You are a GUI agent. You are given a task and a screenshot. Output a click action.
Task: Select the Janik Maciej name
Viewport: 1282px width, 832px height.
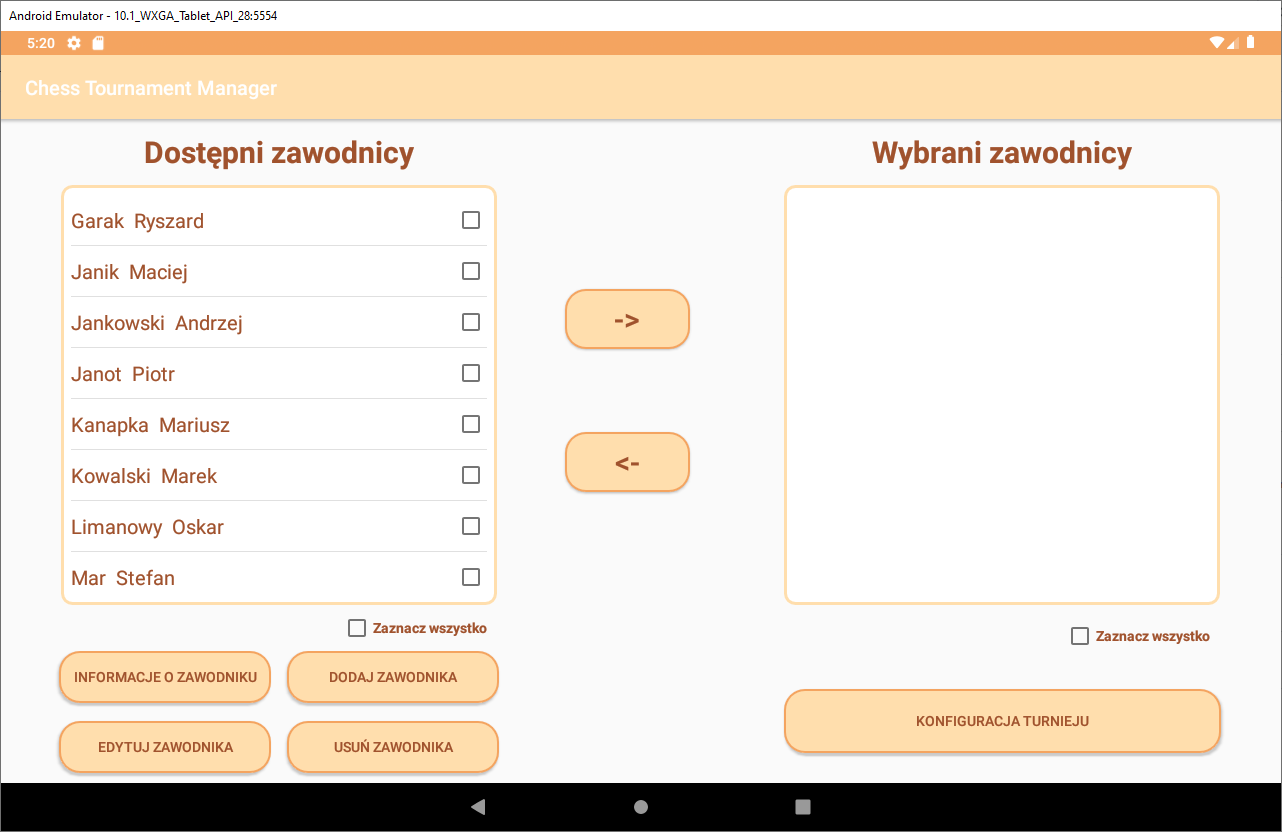[129, 272]
